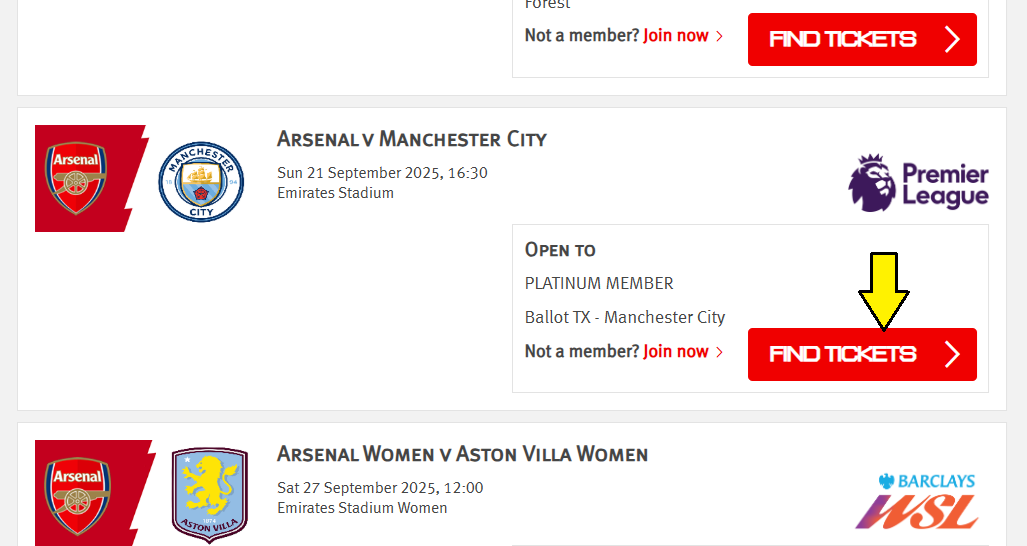1027x546 pixels.
Task: Click the Sun 21 September 2025, 16:30 date
Action: pos(382,173)
